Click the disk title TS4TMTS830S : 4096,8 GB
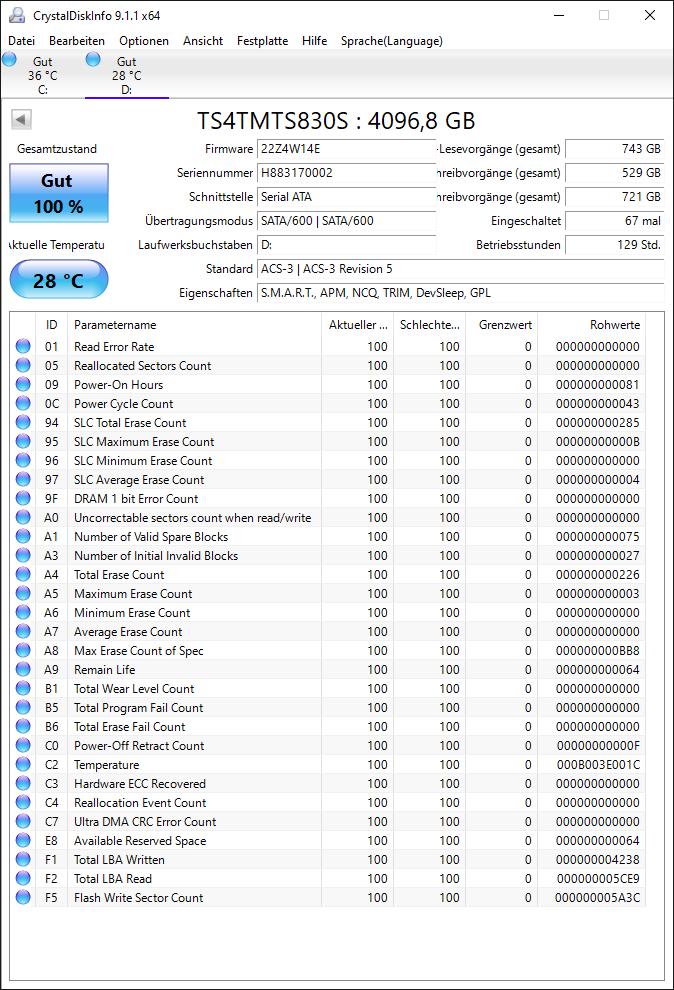 [336, 120]
